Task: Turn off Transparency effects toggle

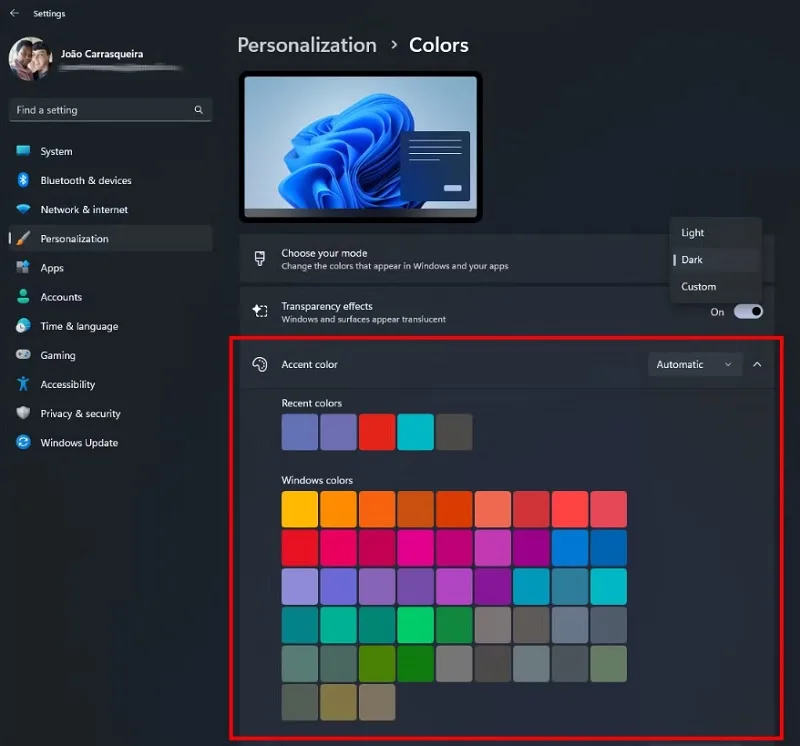Action: pos(748,311)
